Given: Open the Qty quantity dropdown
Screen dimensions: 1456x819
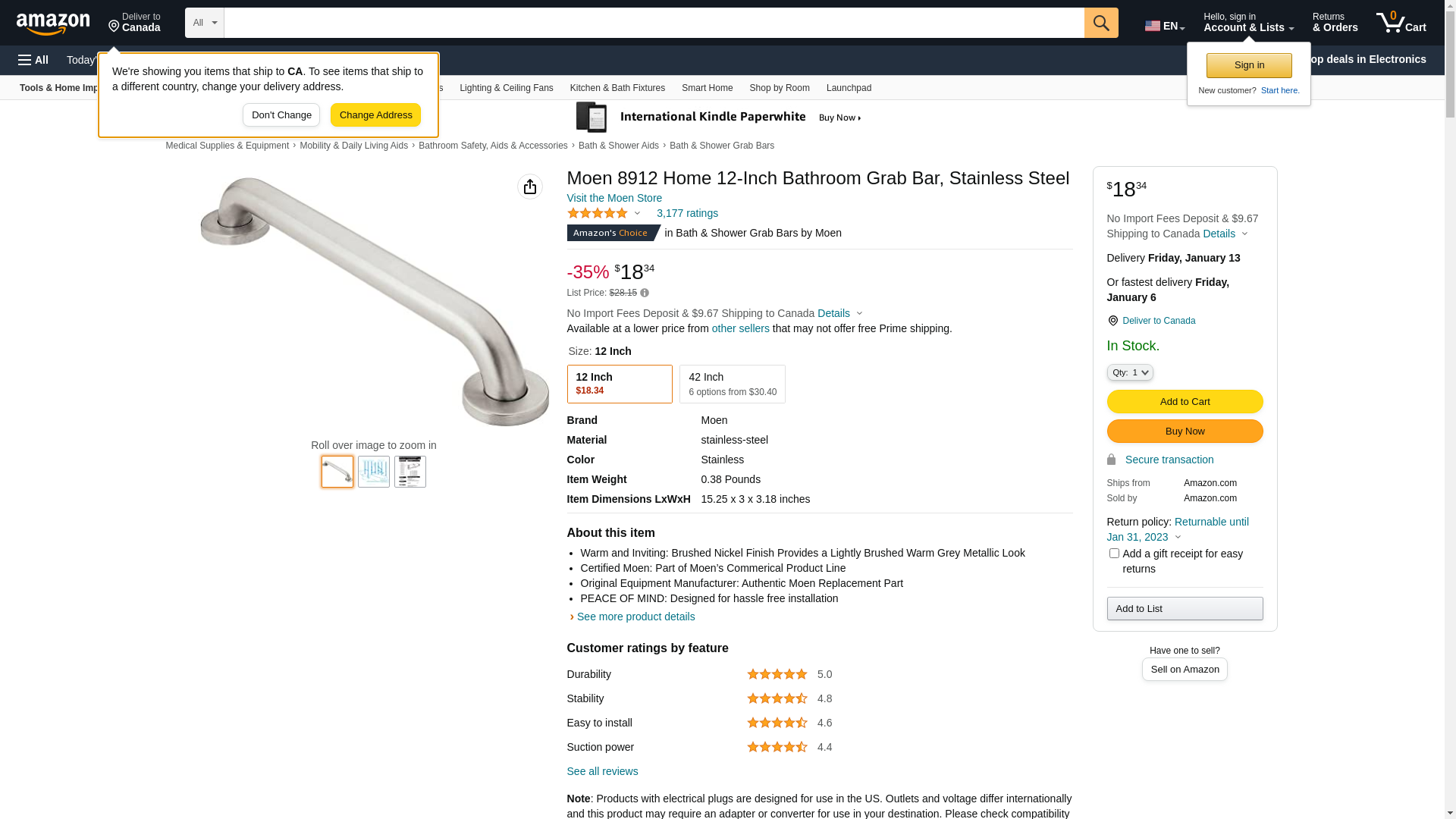Looking at the screenshot, I should point(1130,372).
